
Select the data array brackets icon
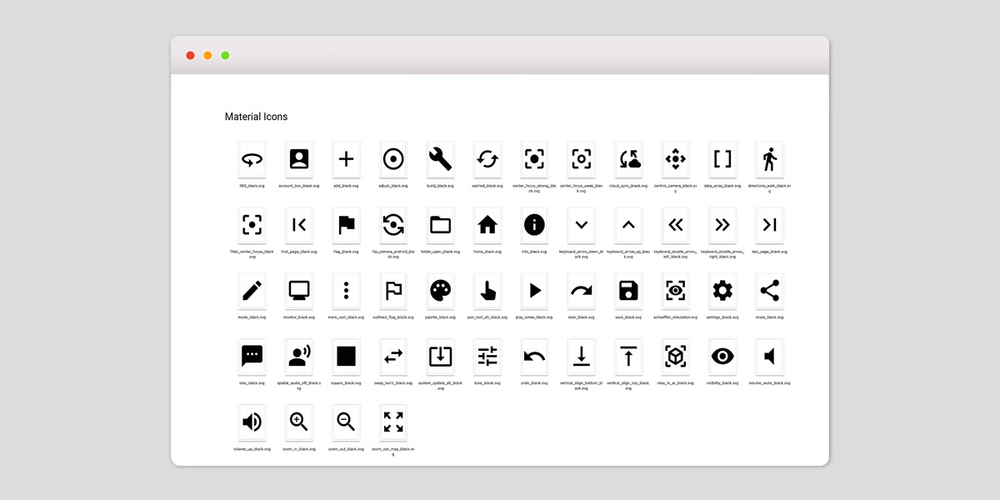pos(723,159)
